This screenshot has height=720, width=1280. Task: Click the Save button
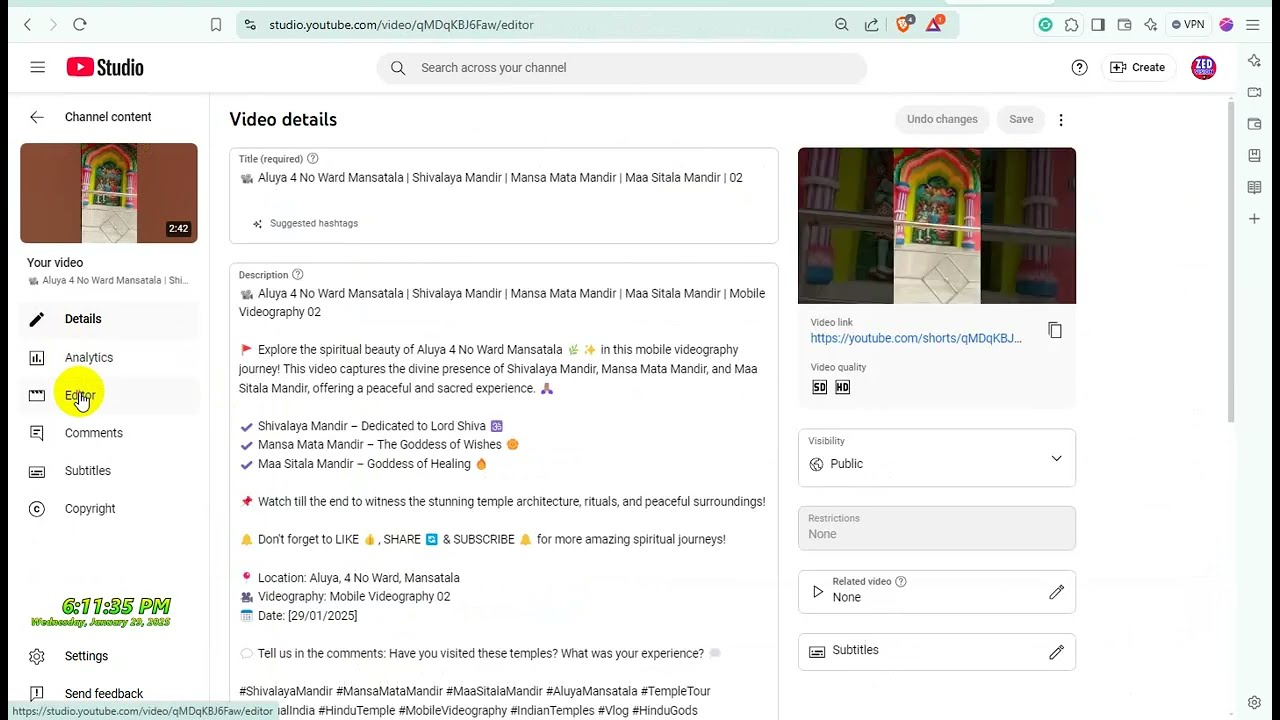point(1021,119)
